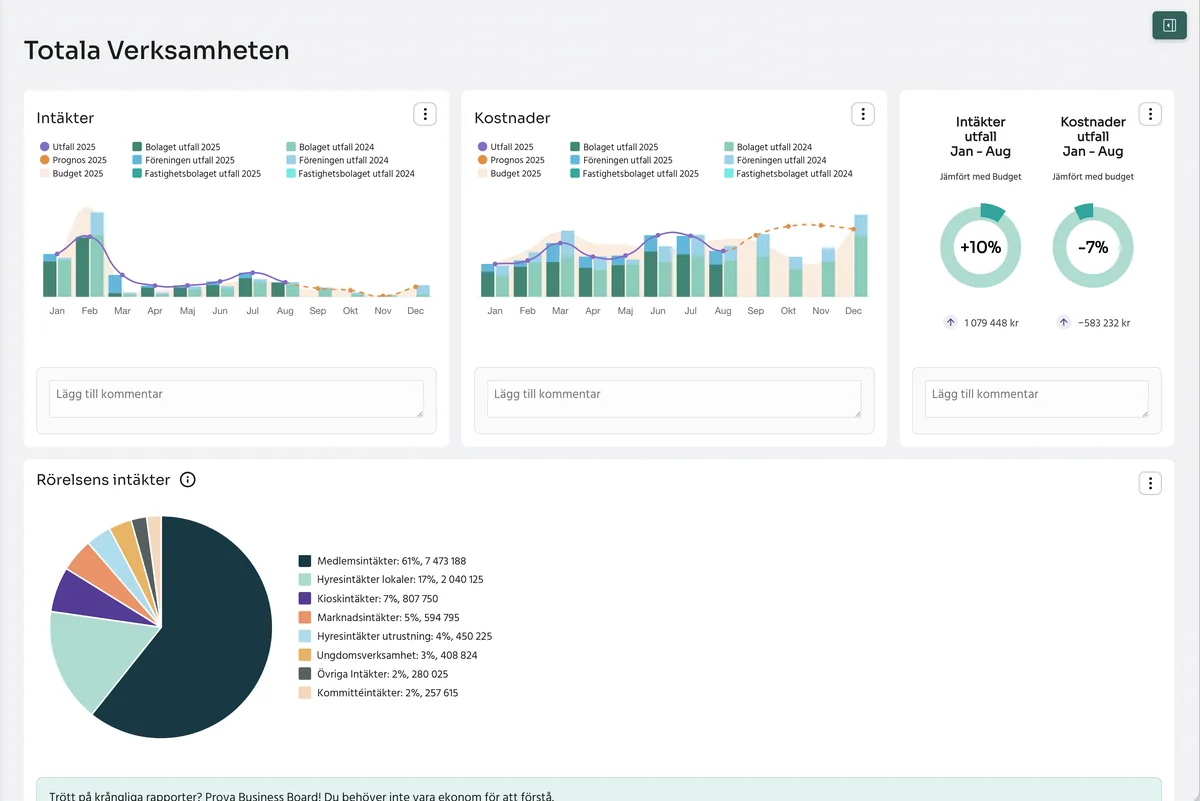Select legend row Ungdomsverksamhet: 3%, 408 824

[x=389, y=655]
